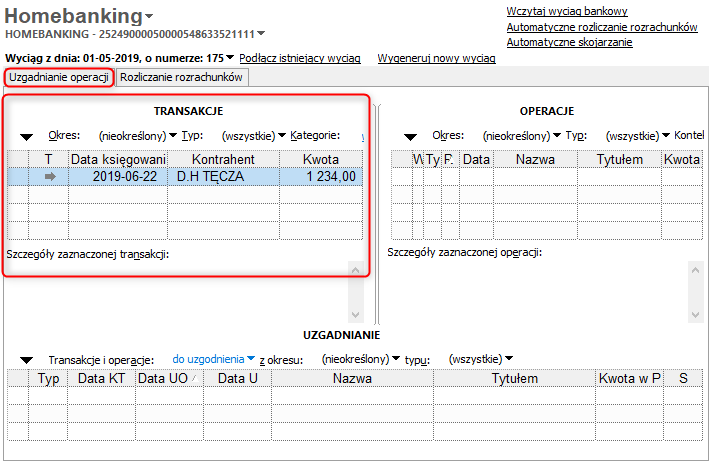The height and width of the screenshot is (465, 713).
Task: Click 'Automatyczne rozliczanie rozrachunków' link
Action: coord(602,27)
